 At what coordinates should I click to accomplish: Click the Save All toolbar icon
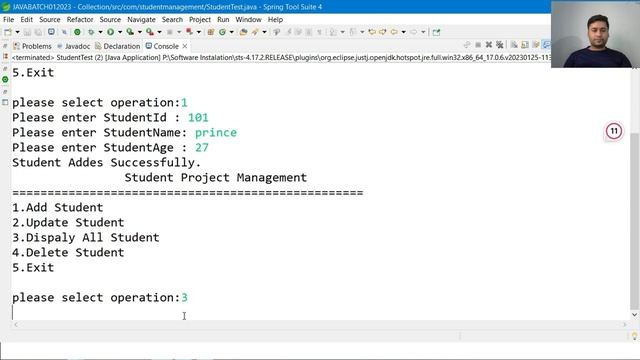(38, 32)
